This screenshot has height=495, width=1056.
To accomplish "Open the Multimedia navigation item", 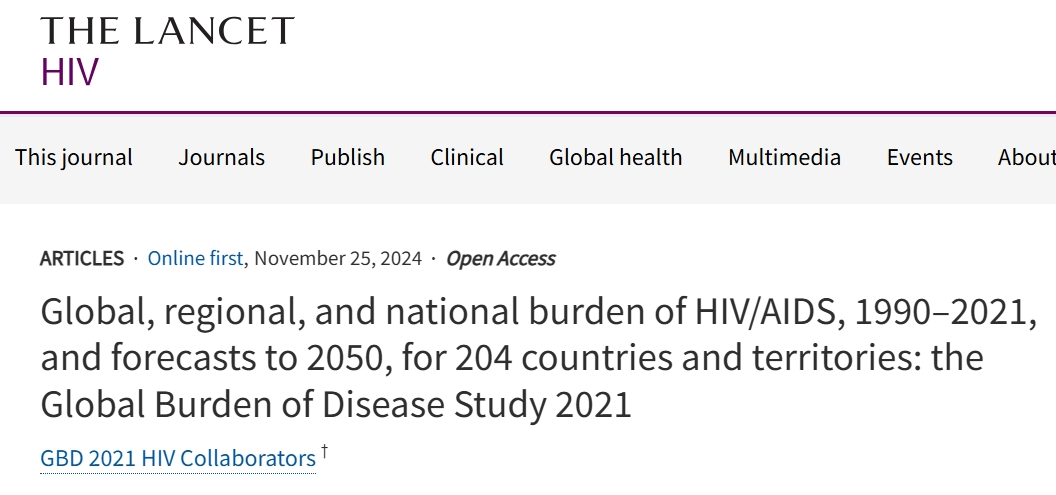I will tap(784, 157).
